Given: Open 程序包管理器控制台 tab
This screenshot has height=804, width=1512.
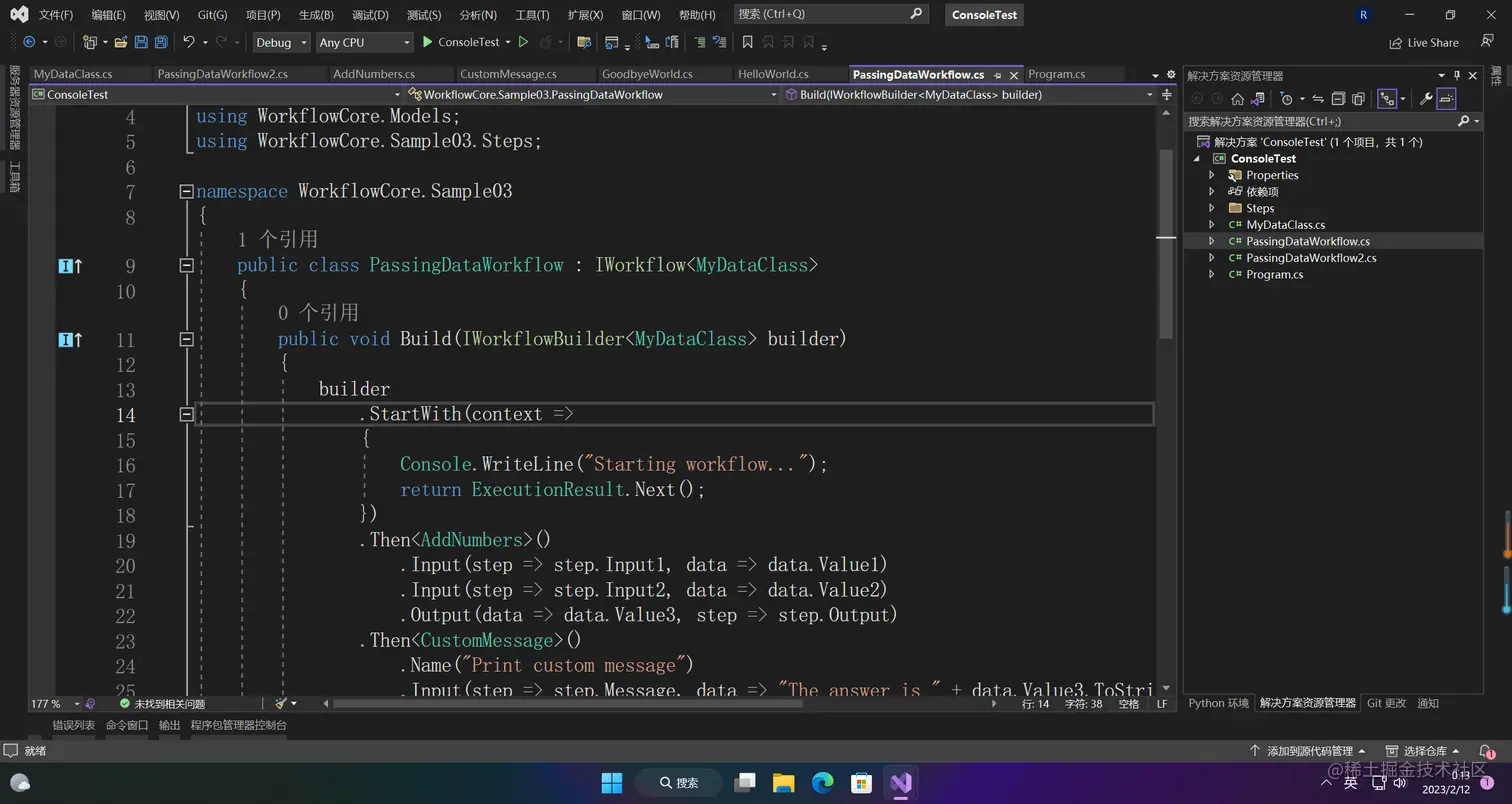Looking at the screenshot, I should click(239, 725).
